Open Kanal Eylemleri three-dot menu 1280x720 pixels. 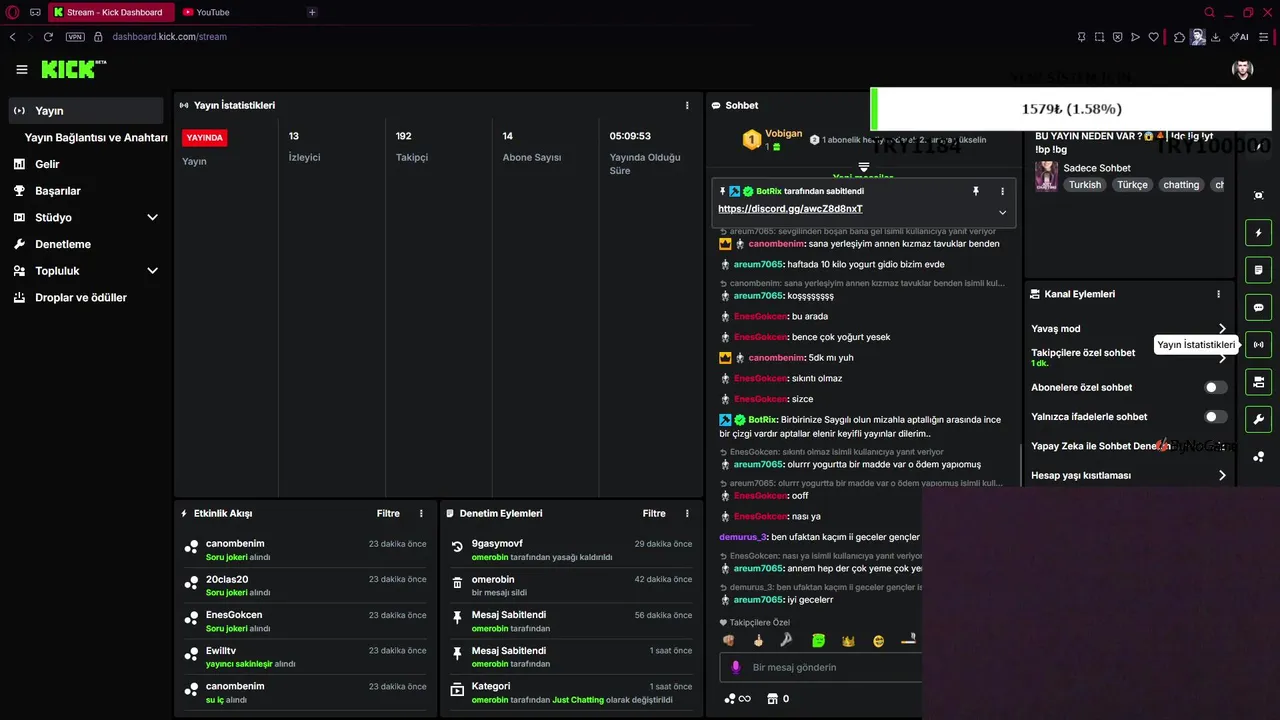coord(1218,294)
